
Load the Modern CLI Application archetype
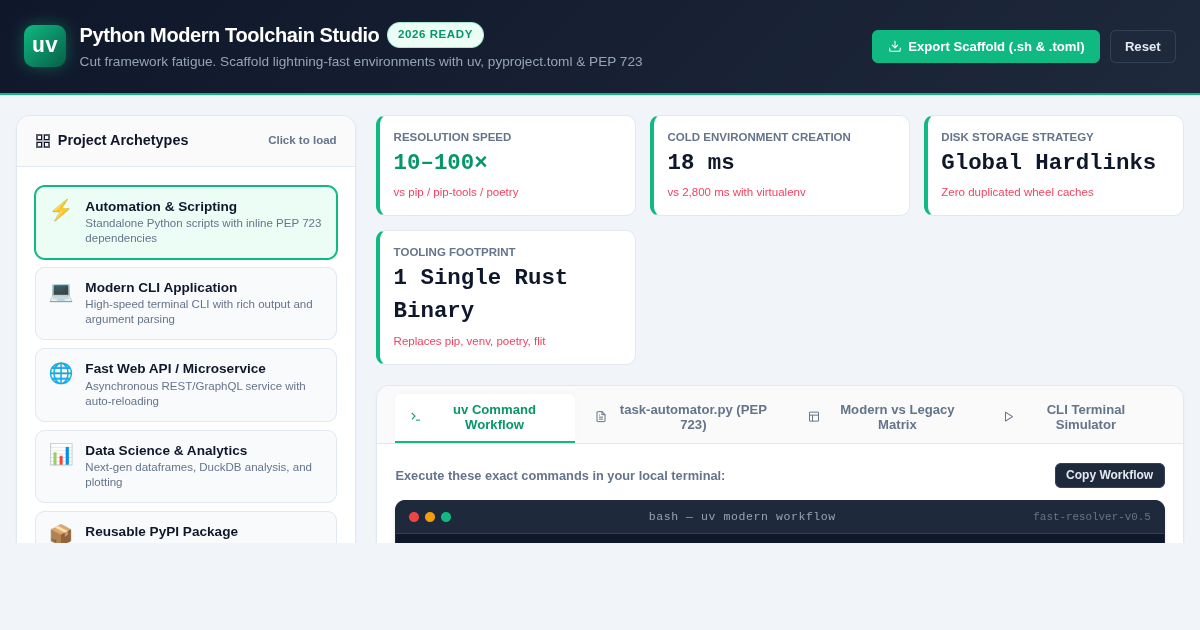click(x=186, y=303)
